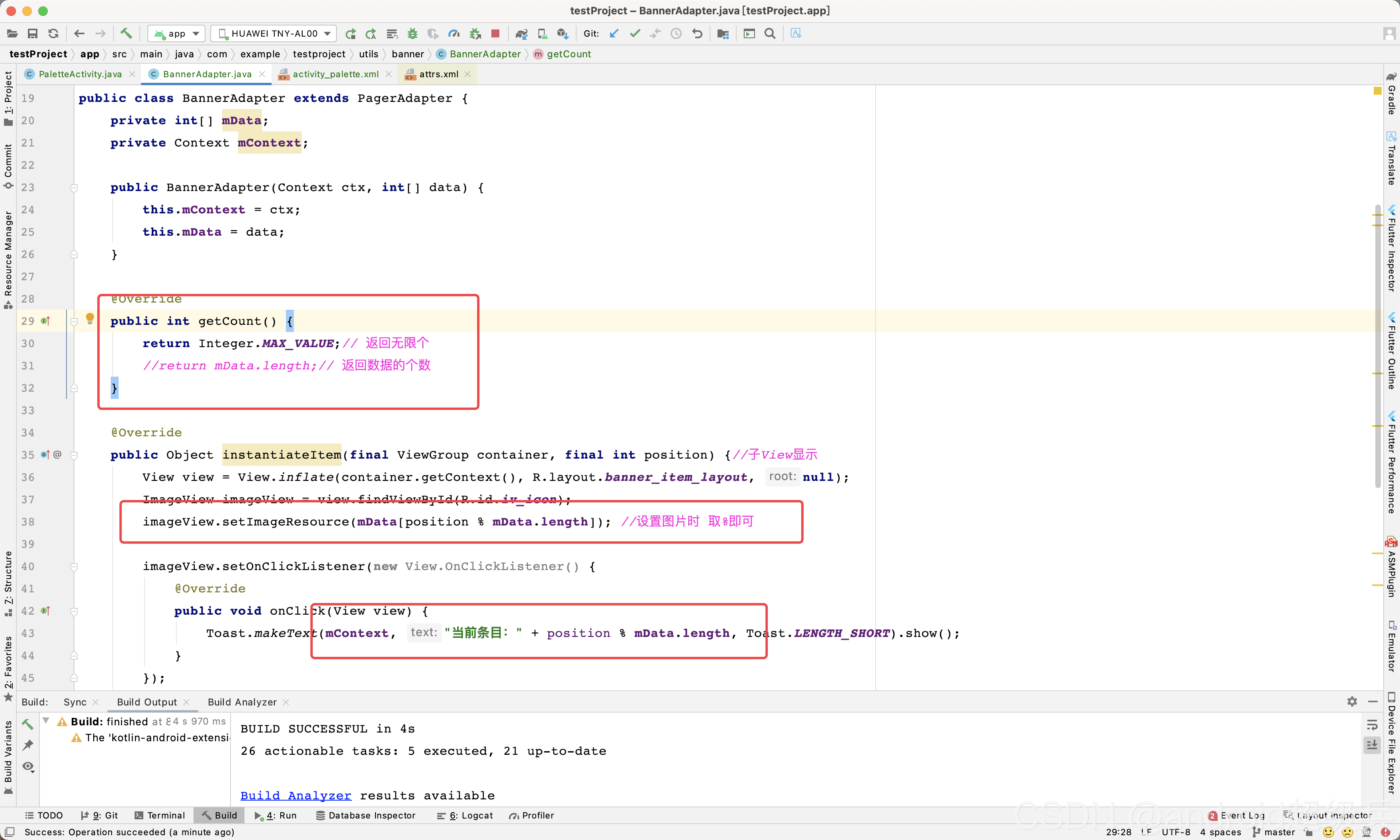The image size is (1400, 840).
Task: Fold the BannerAdapter constructor at line 23
Action: (74, 188)
